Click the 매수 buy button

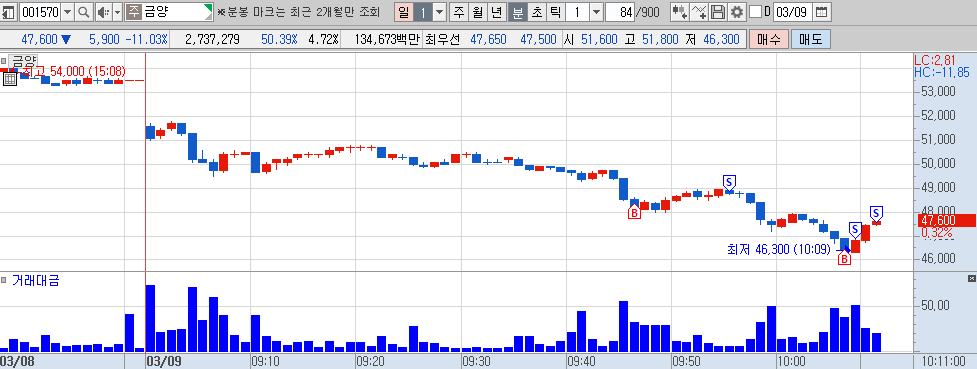coord(770,39)
